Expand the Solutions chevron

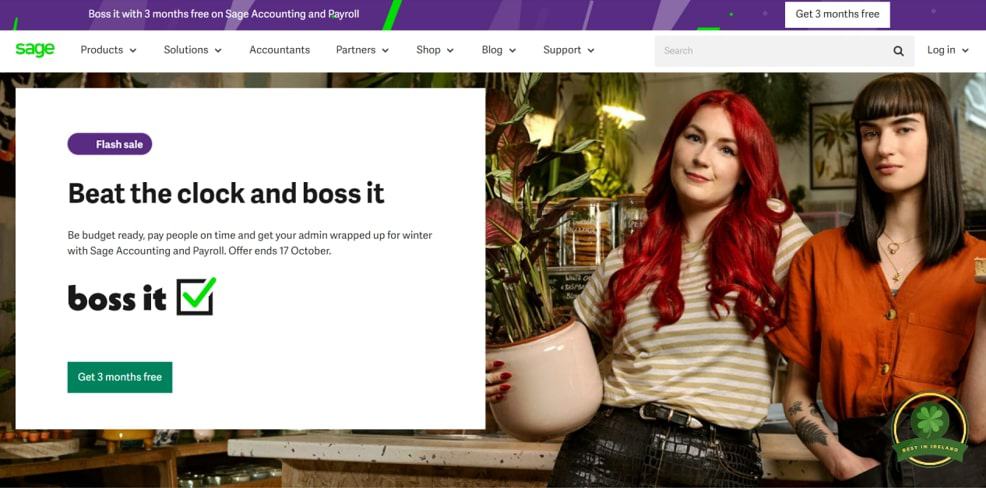coord(218,51)
